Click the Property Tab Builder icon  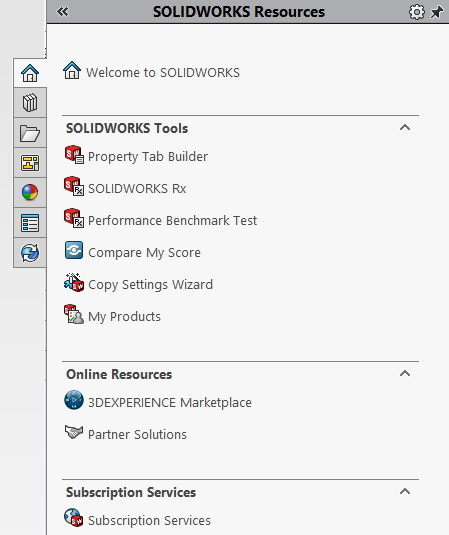pos(74,155)
